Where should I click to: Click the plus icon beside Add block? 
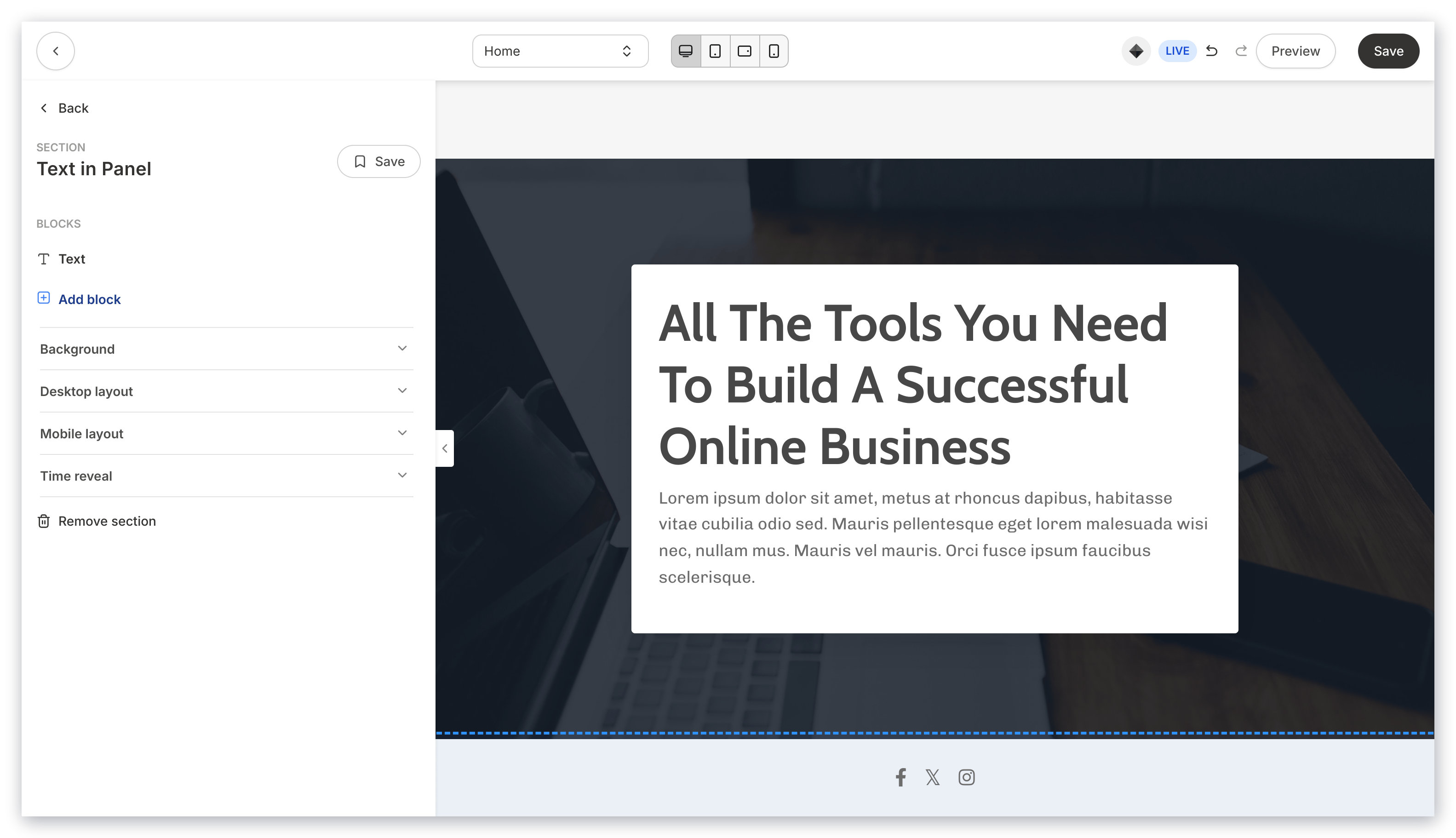tap(43, 298)
